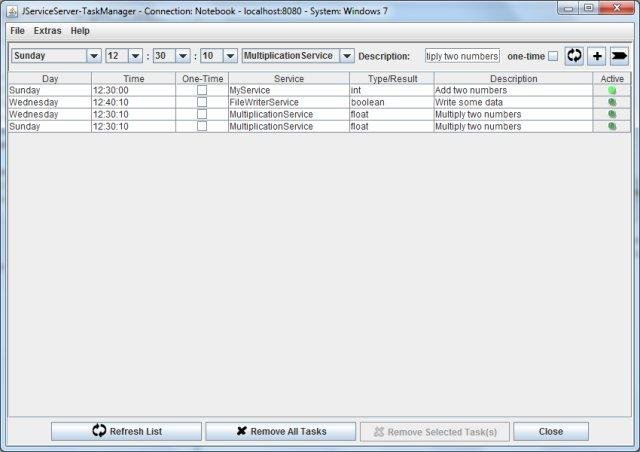The width and height of the screenshot is (640, 452).
Task: Select the 'Add two numbers' description cell
Action: (x=513, y=90)
